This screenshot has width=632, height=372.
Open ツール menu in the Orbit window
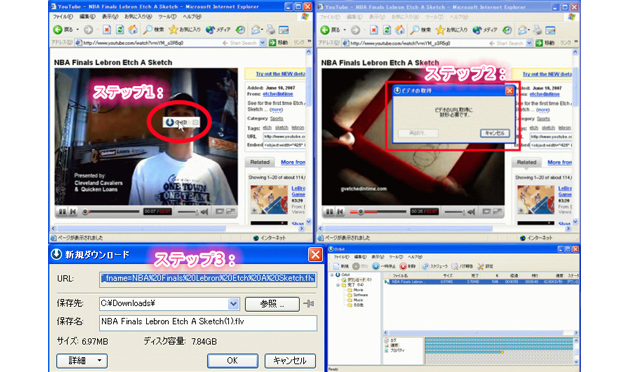[395, 257]
